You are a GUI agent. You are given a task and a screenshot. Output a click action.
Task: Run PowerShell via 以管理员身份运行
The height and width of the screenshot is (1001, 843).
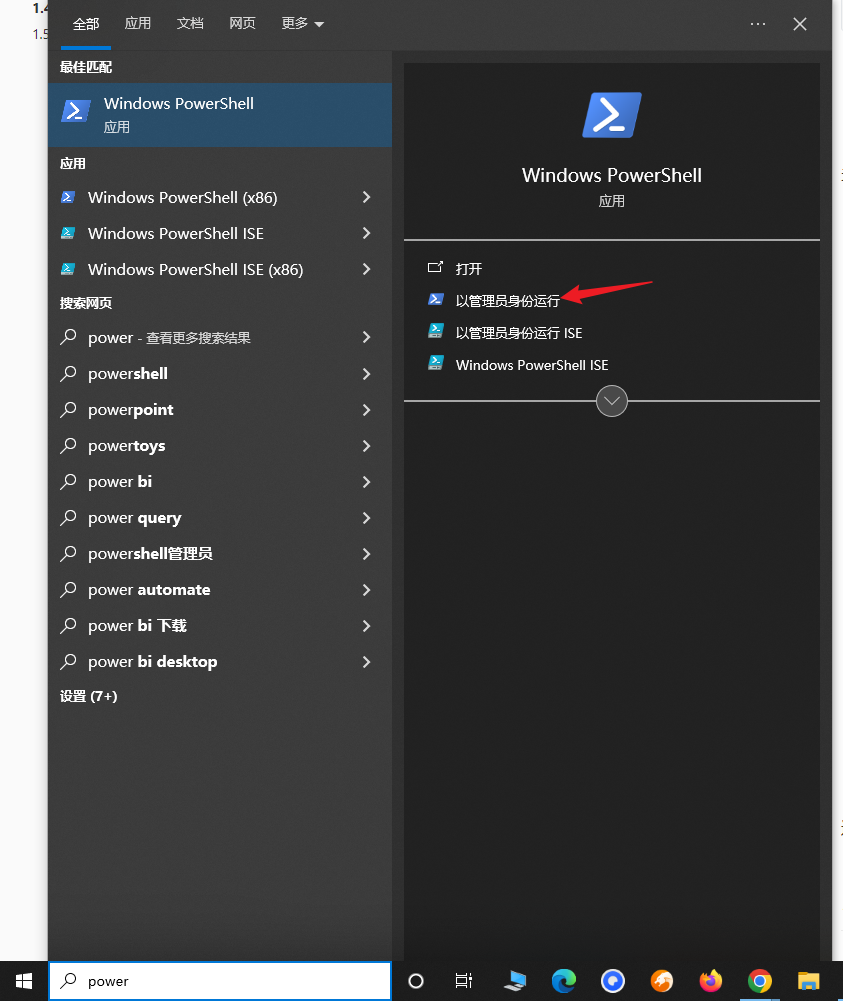507,301
